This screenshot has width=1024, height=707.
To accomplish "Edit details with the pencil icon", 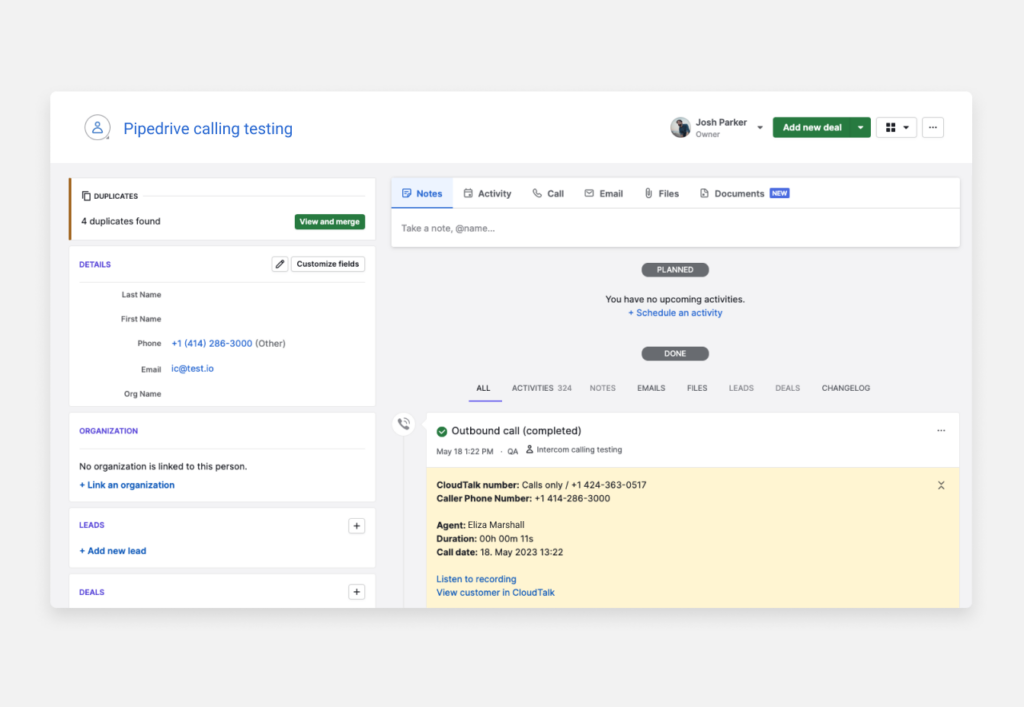I will coord(280,264).
